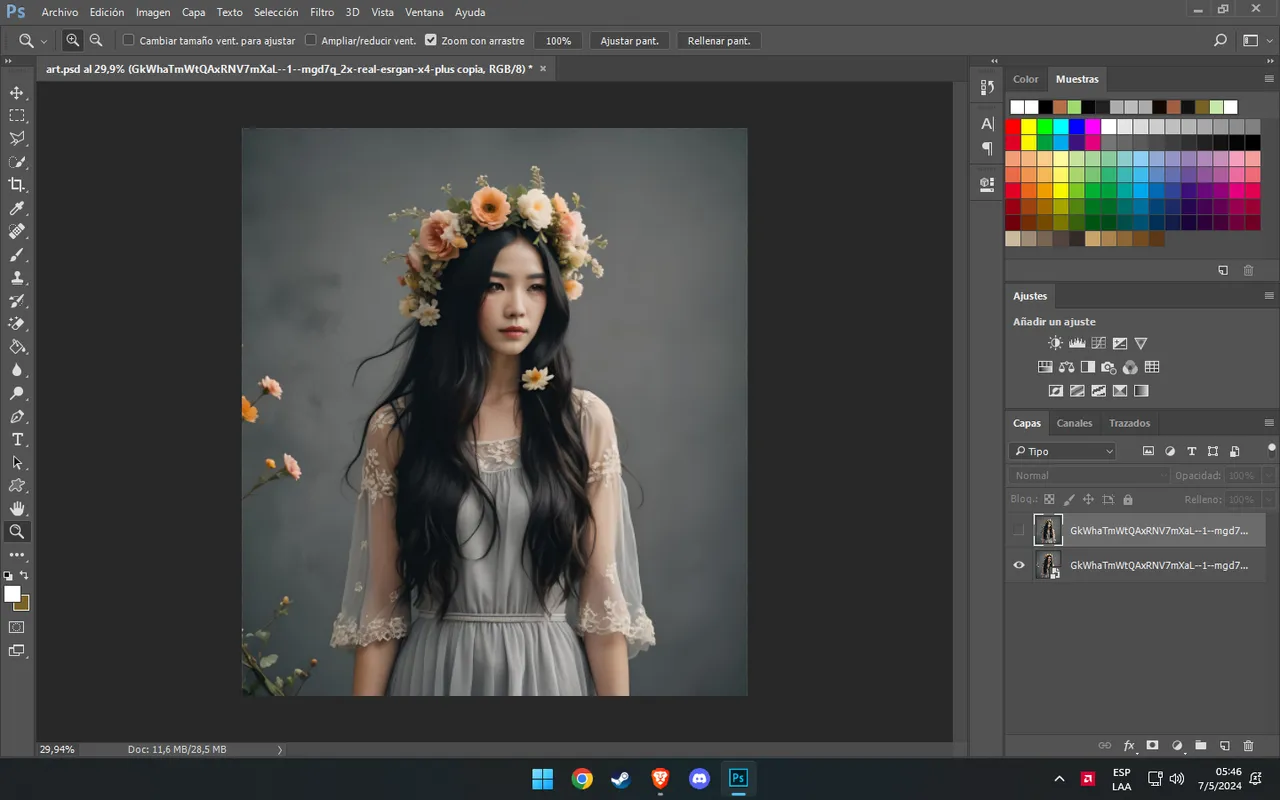This screenshot has width=1280, height=800.
Task: Select the Blur tool
Action: click(x=17, y=370)
